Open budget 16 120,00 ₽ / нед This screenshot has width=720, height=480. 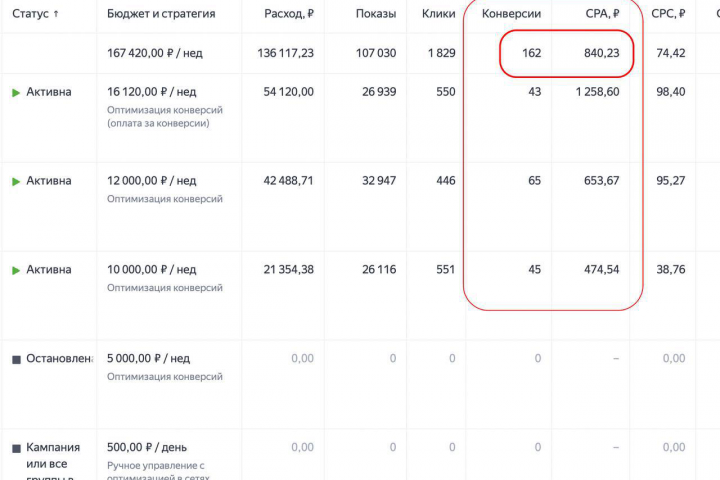point(152,92)
